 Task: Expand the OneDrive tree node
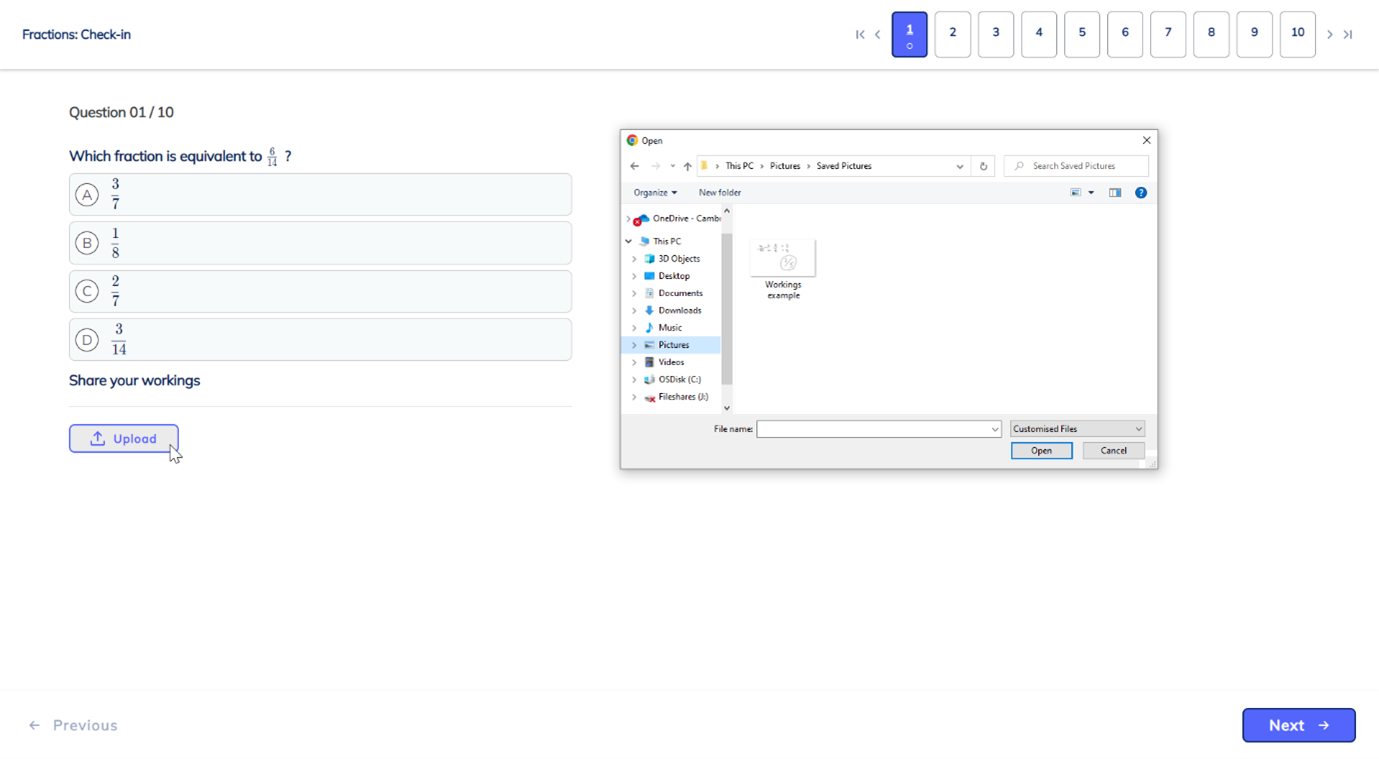(628, 218)
